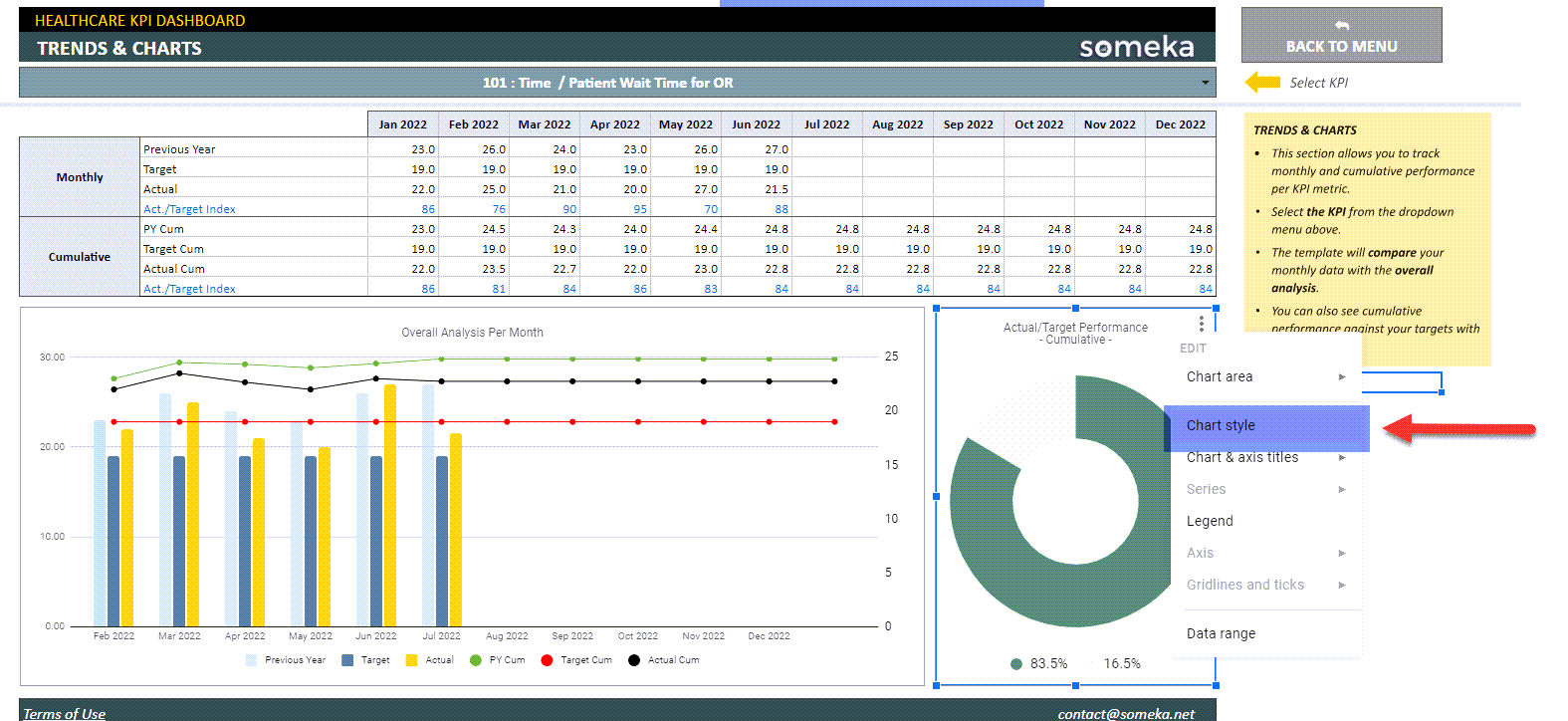Select the Jan 2022 column header
This screenshot has height=721, width=1568.
[x=403, y=124]
